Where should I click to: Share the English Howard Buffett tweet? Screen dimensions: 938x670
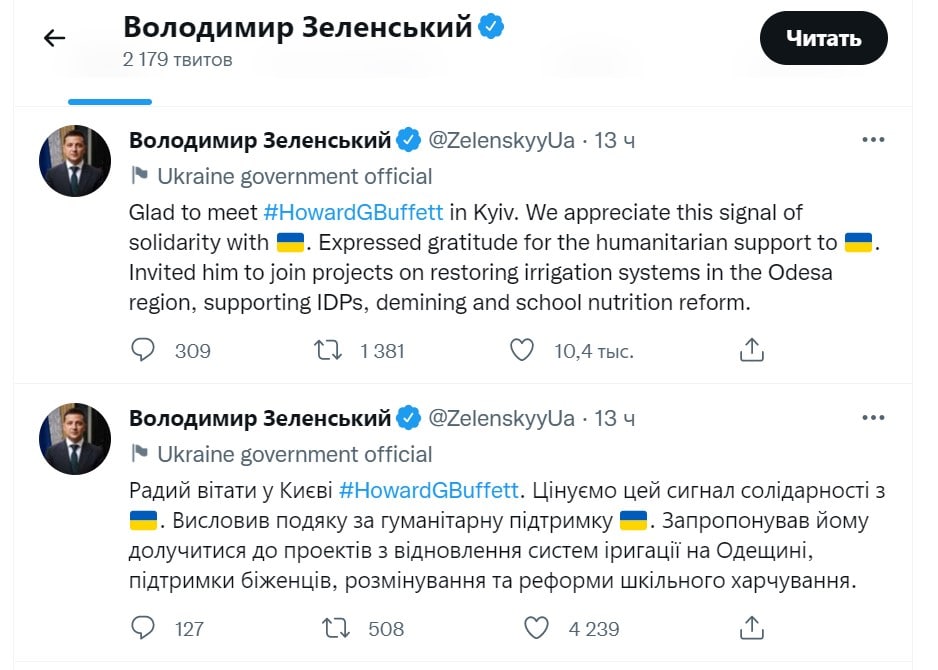click(x=751, y=350)
